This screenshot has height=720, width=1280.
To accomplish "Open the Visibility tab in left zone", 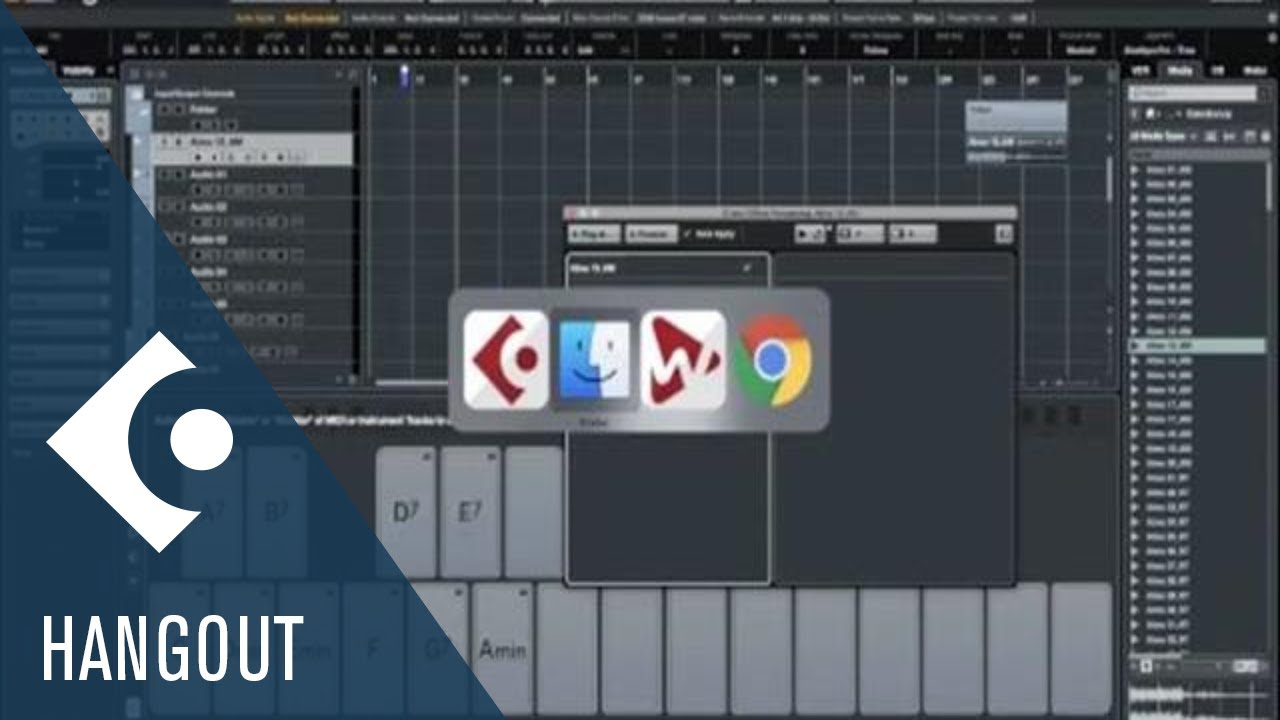I will (78, 70).
